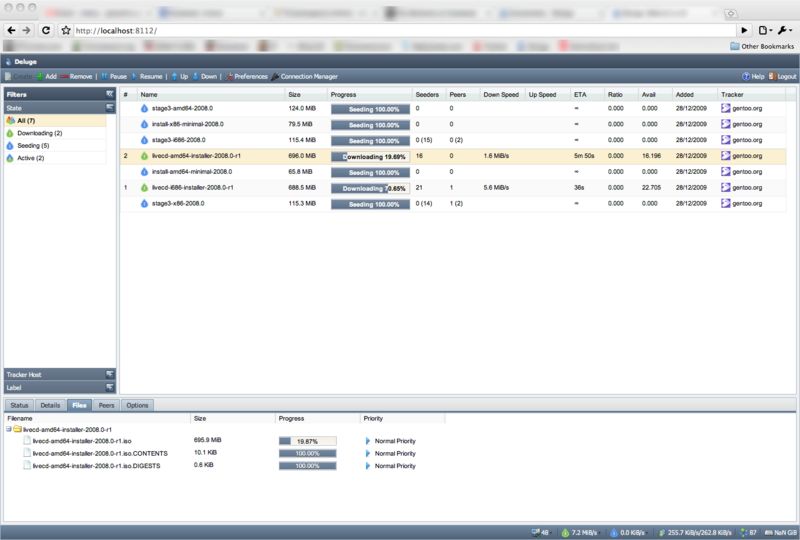Image resolution: width=800 pixels, height=540 pixels.
Task: Open the Details tab
Action: click(x=50, y=405)
